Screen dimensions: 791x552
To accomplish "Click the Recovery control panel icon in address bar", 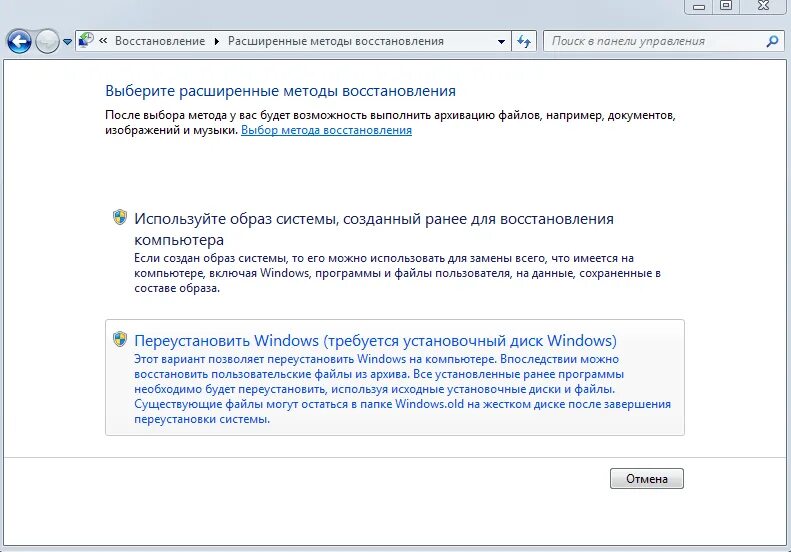I will (x=86, y=40).
